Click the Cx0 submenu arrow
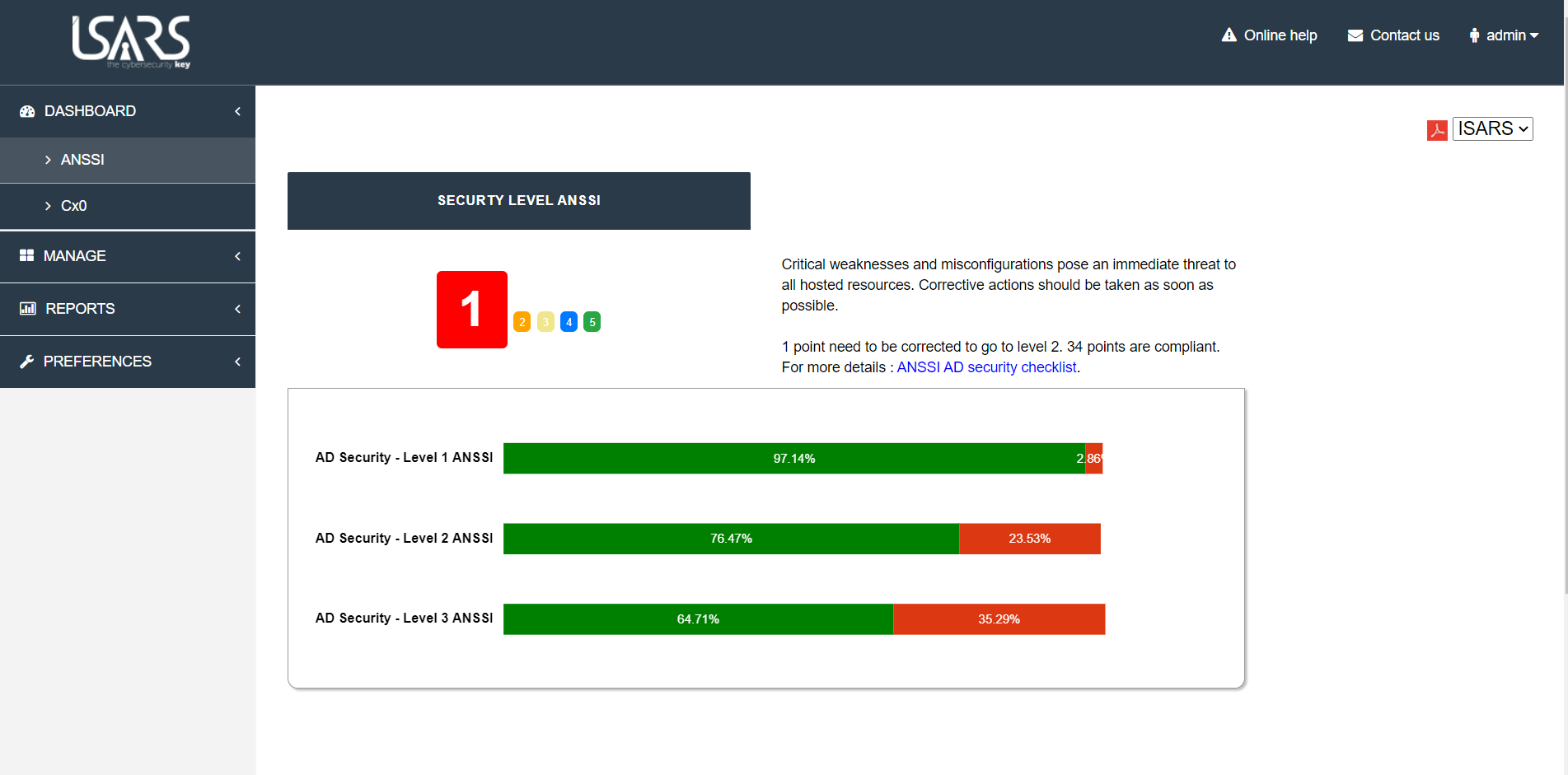 click(x=48, y=206)
